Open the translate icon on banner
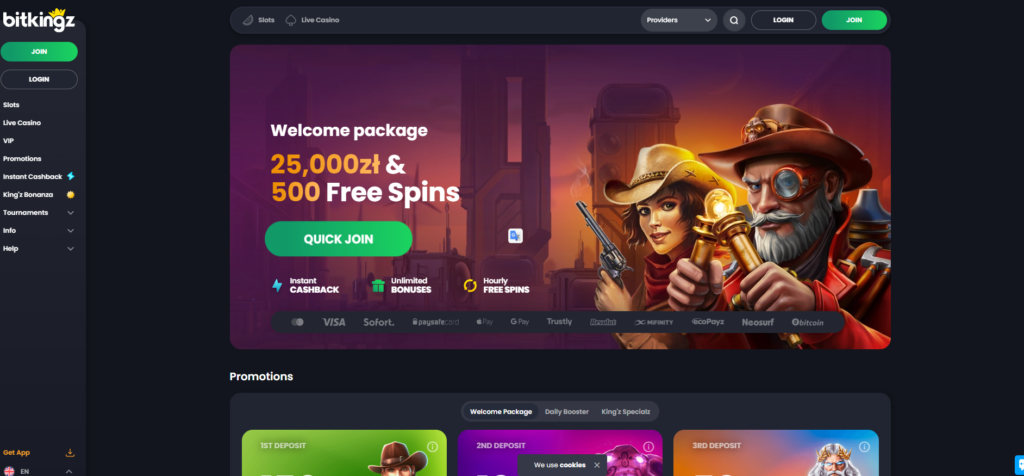The width and height of the screenshot is (1024, 476). click(x=515, y=236)
